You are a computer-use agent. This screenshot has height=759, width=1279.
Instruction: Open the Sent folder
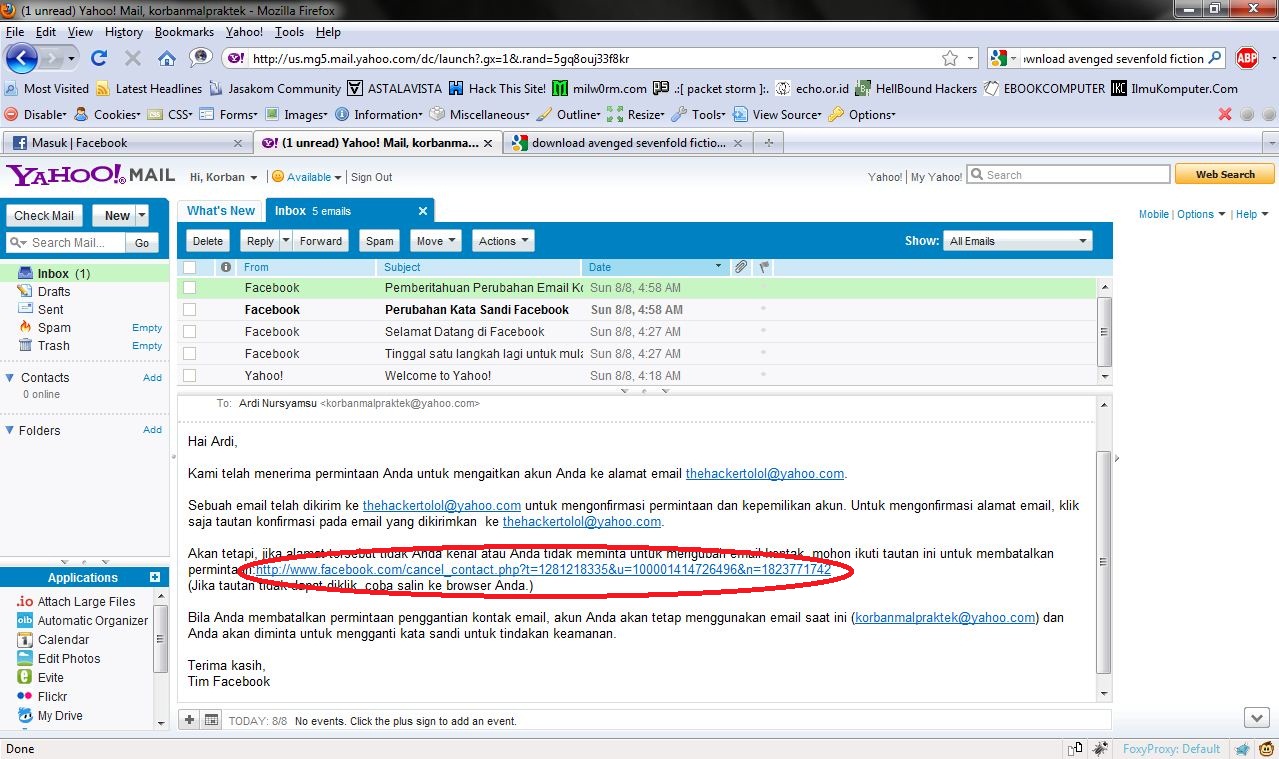[x=50, y=309]
